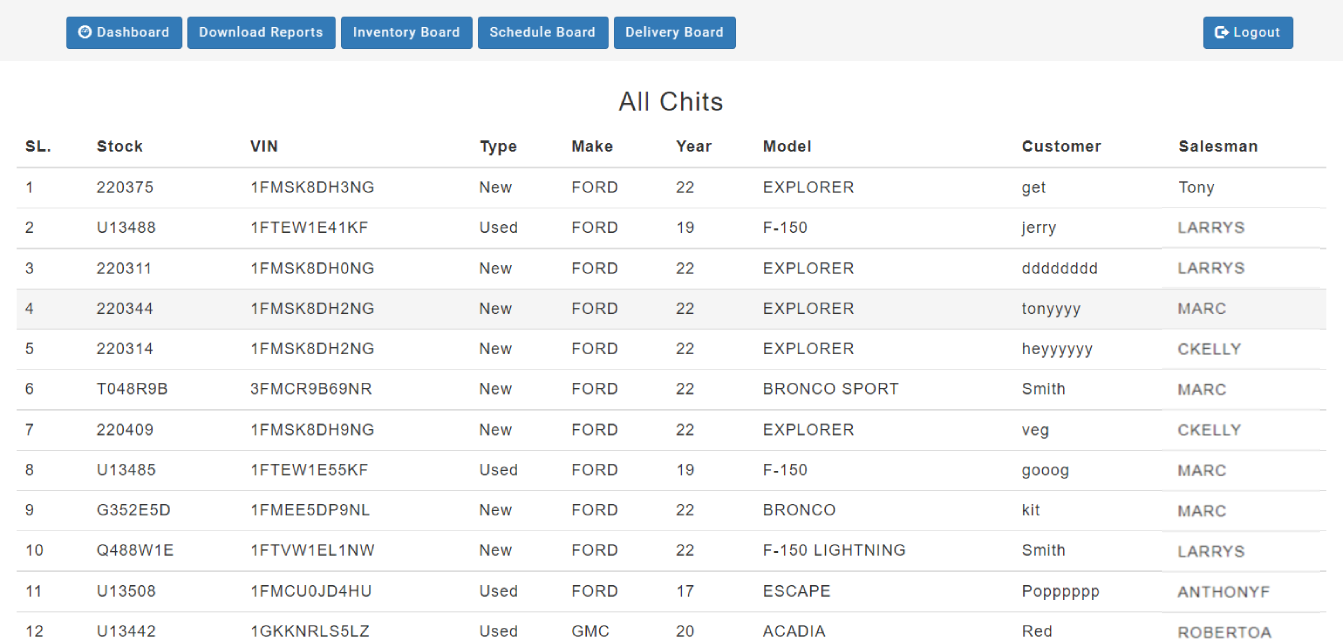This screenshot has height=639, width=1343.
Task: Select row with stock number 220375
Action: [125, 187]
